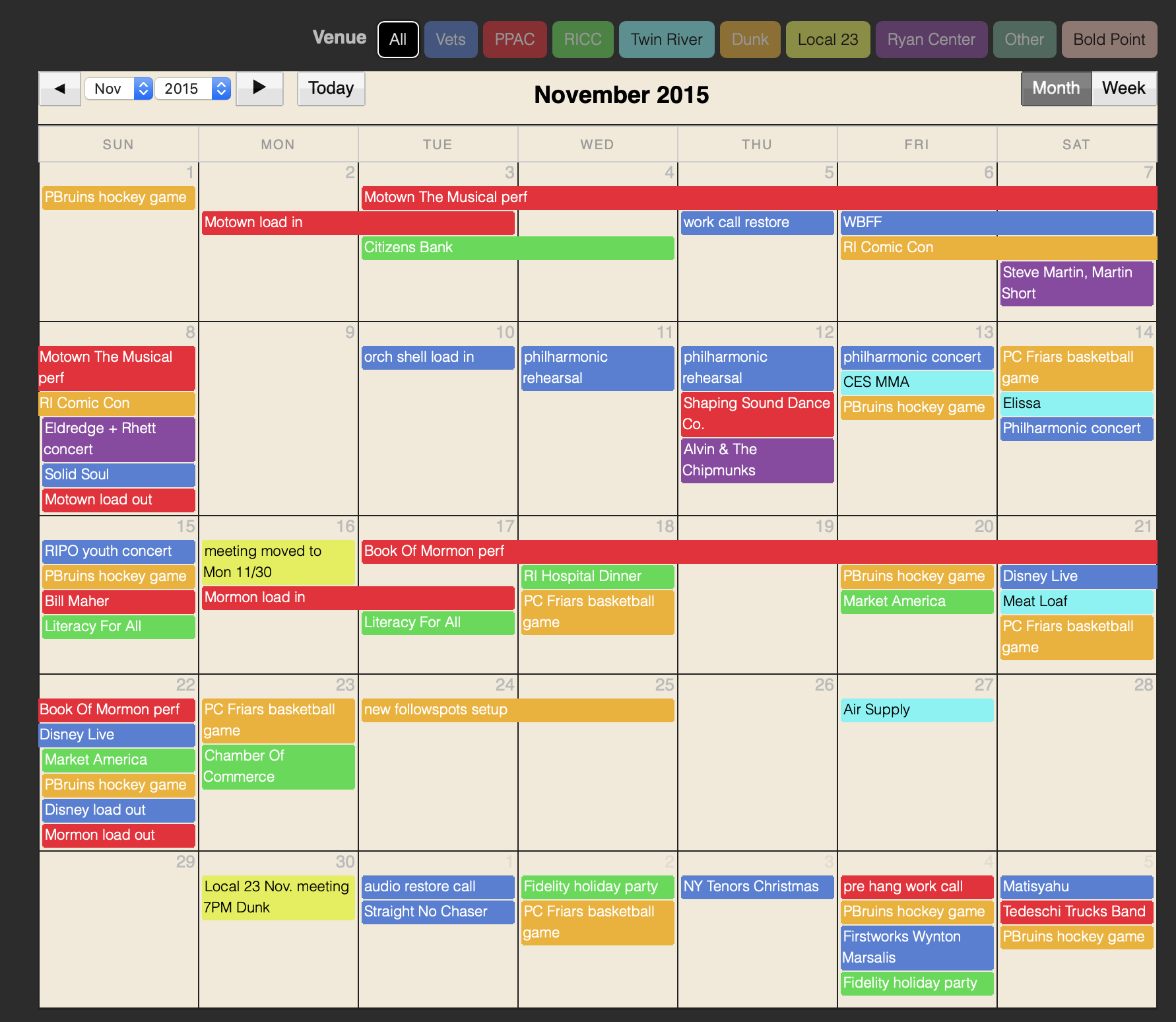Select the All venues filter

pyautogui.click(x=398, y=40)
